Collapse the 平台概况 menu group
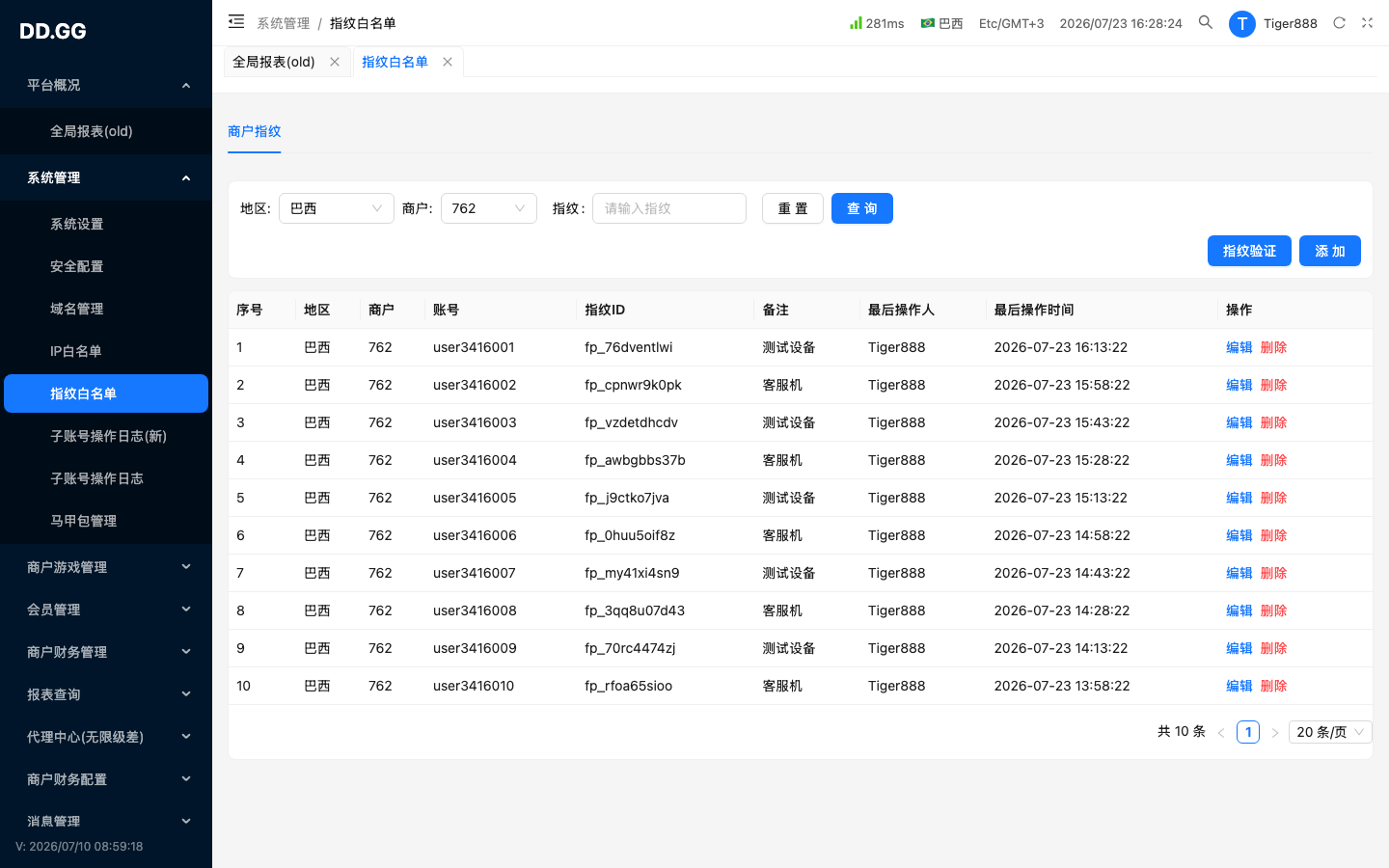Screen dimensions: 1389x868 coord(106,85)
